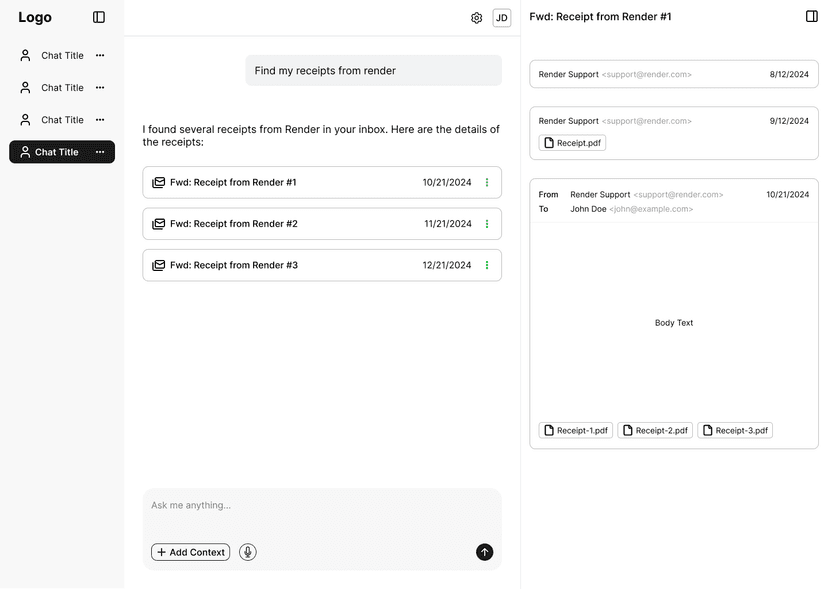Viewport: 828px width, 589px height.
Task: Click the panel title Fwd: Receipt from Render #1
Action: click(600, 17)
